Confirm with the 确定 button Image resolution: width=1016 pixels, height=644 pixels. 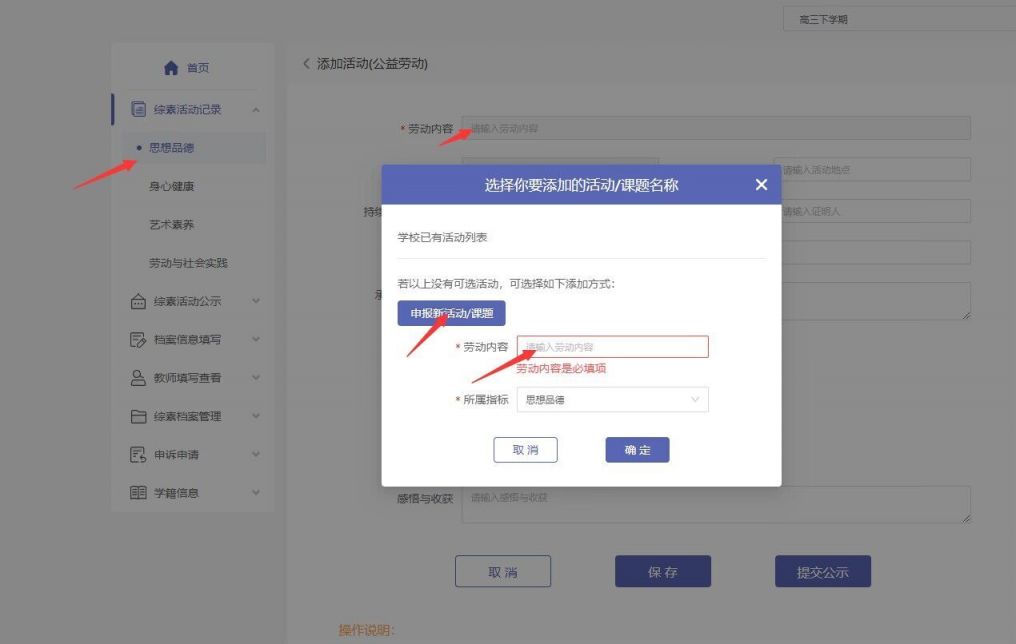click(637, 449)
